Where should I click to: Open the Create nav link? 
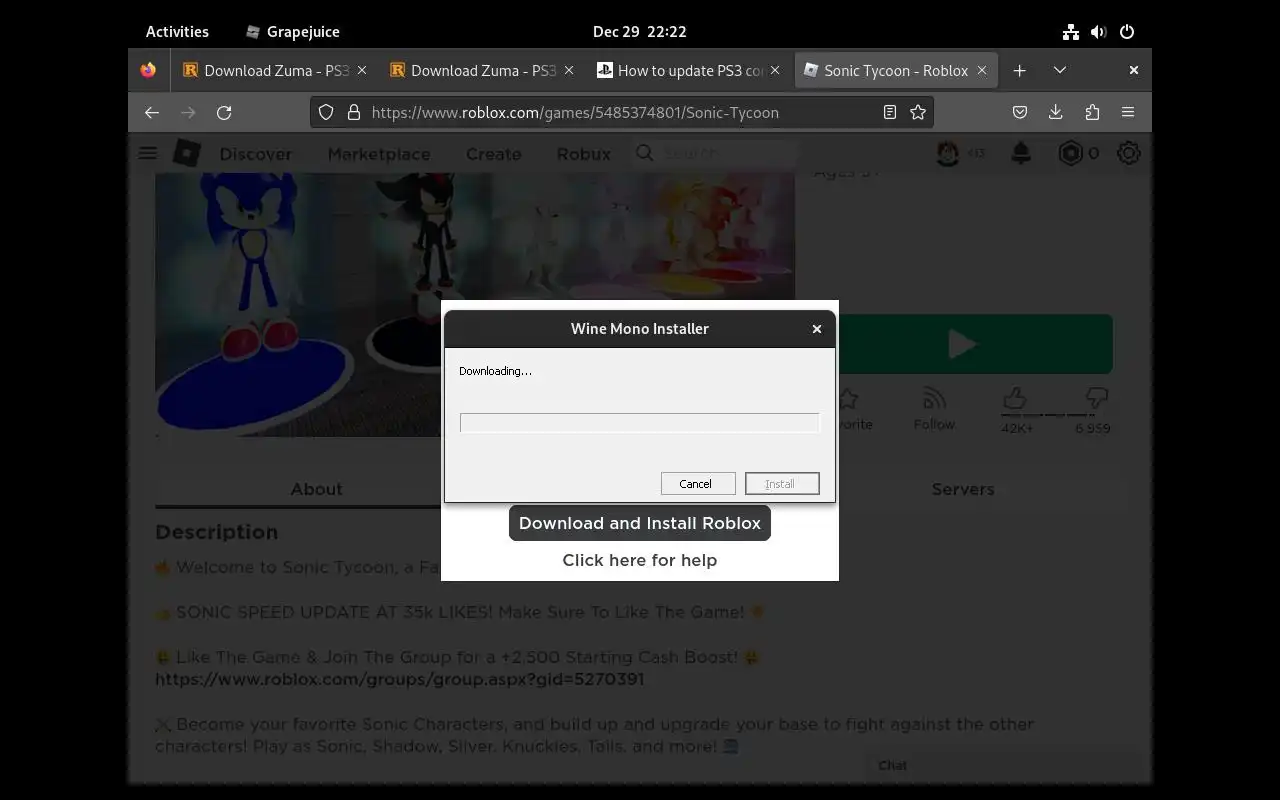click(x=494, y=154)
